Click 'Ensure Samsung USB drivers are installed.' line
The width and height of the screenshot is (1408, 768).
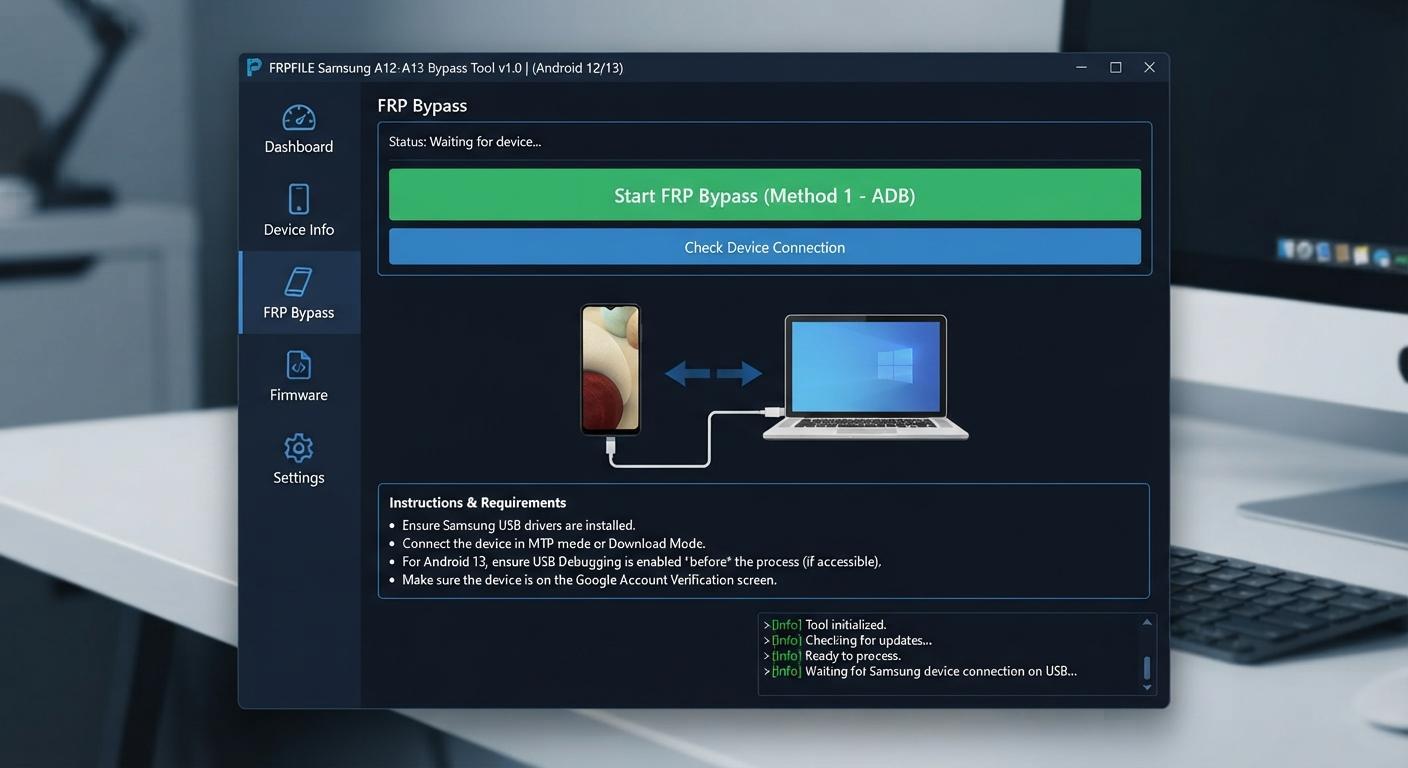click(519, 525)
